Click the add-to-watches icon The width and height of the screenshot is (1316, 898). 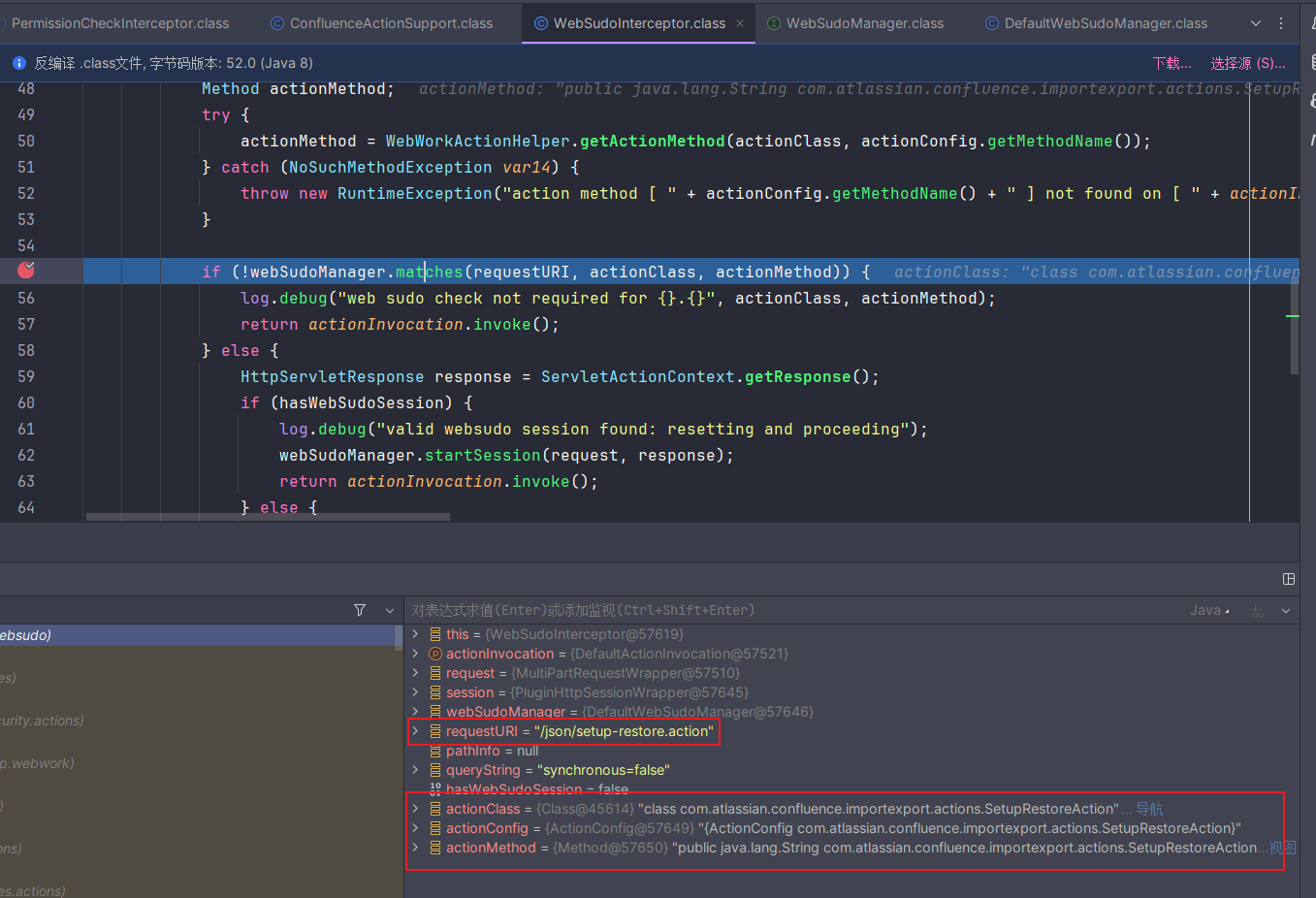click(1257, 611)
